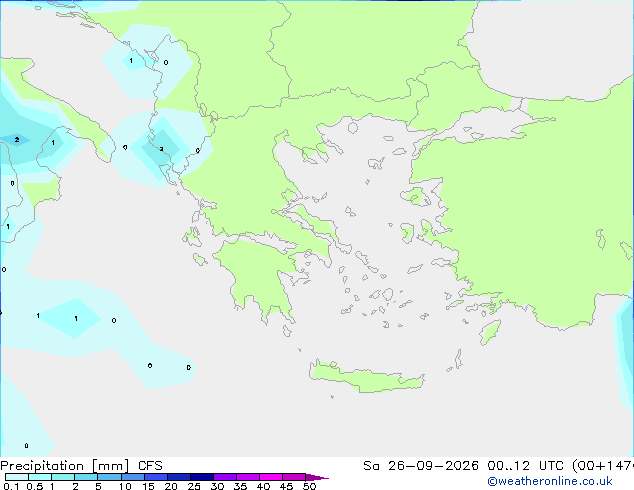Click the '40' legend scale label

263,486
